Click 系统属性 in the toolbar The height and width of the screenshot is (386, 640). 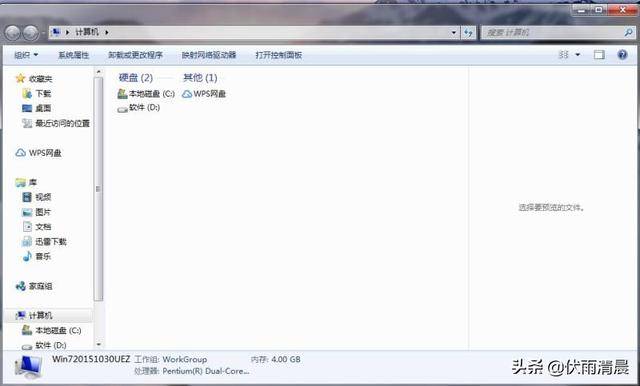tap(73, 55)
